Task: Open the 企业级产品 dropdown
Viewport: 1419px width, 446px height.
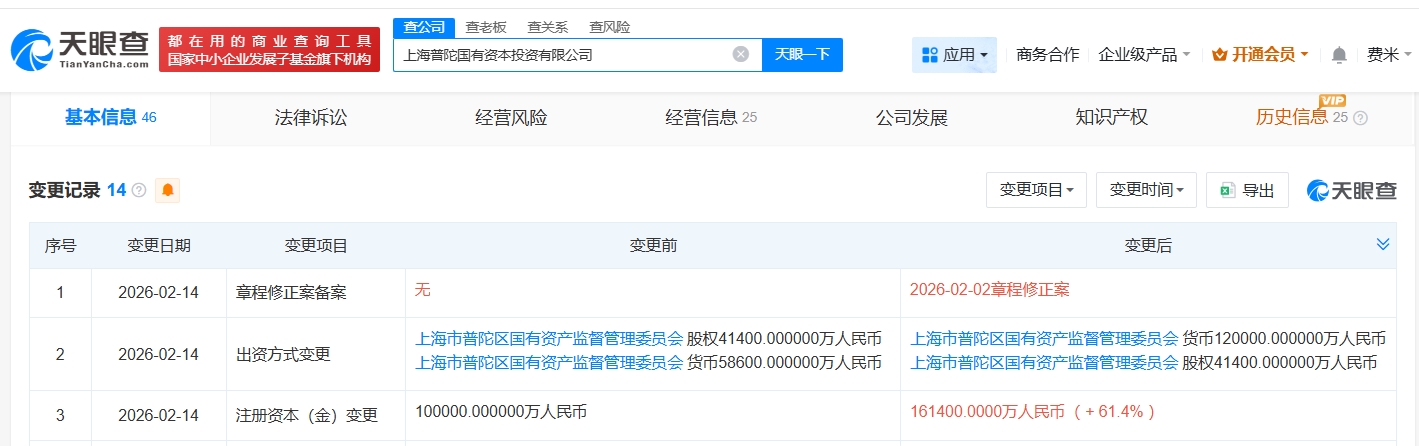Action: point(1144,55)
